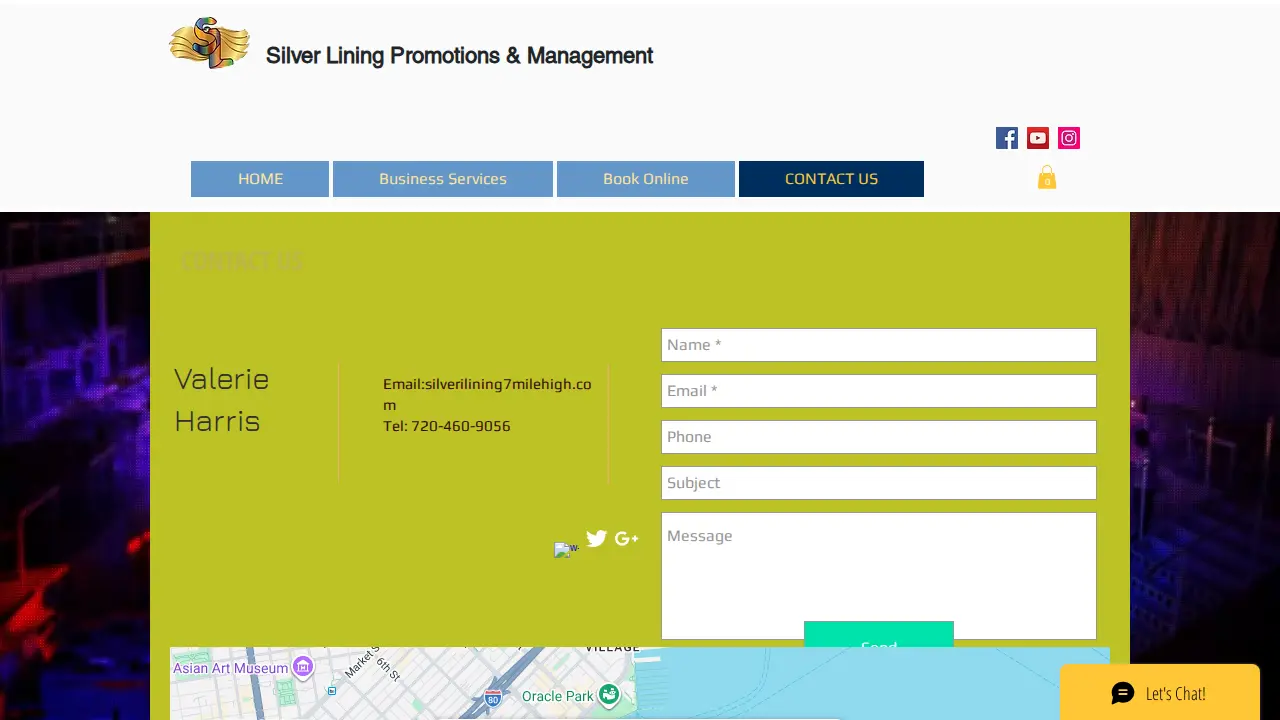The image size is (1280, 720).
Task: Click the broken image icon beside Twitter
Action: pos(566,549)
